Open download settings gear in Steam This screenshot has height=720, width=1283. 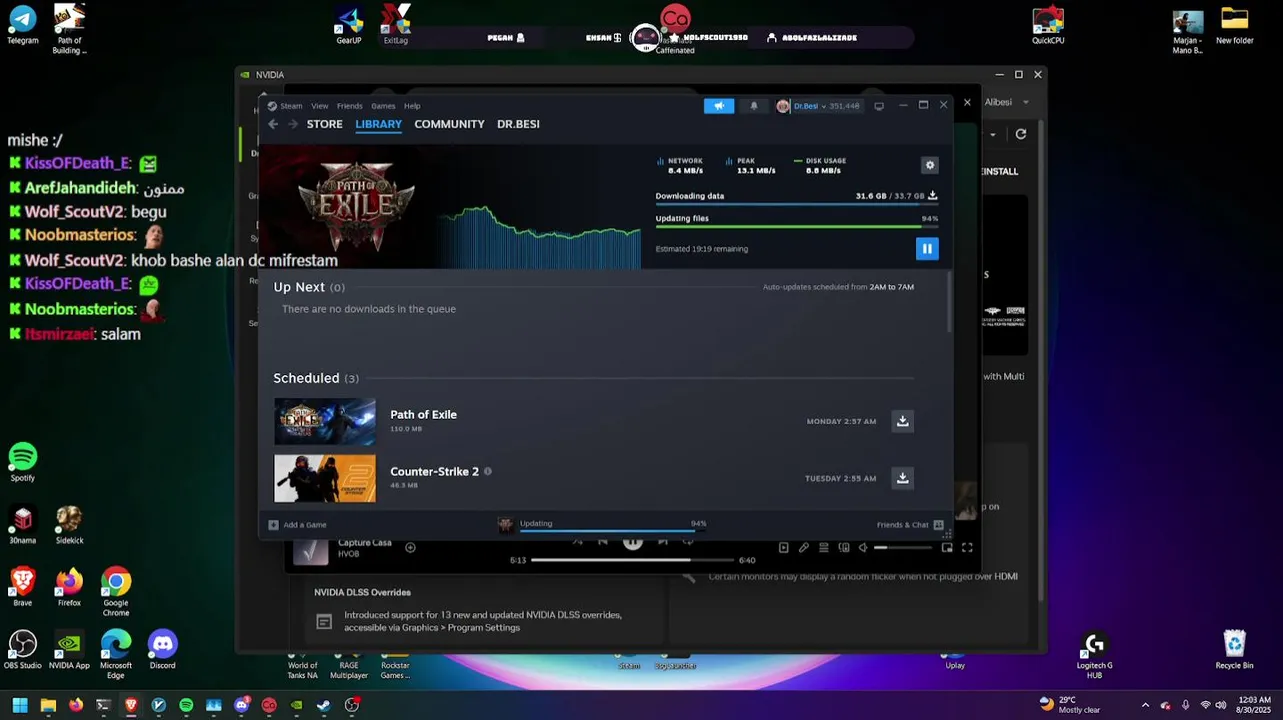pyautogui.click(x=930, y=165)
